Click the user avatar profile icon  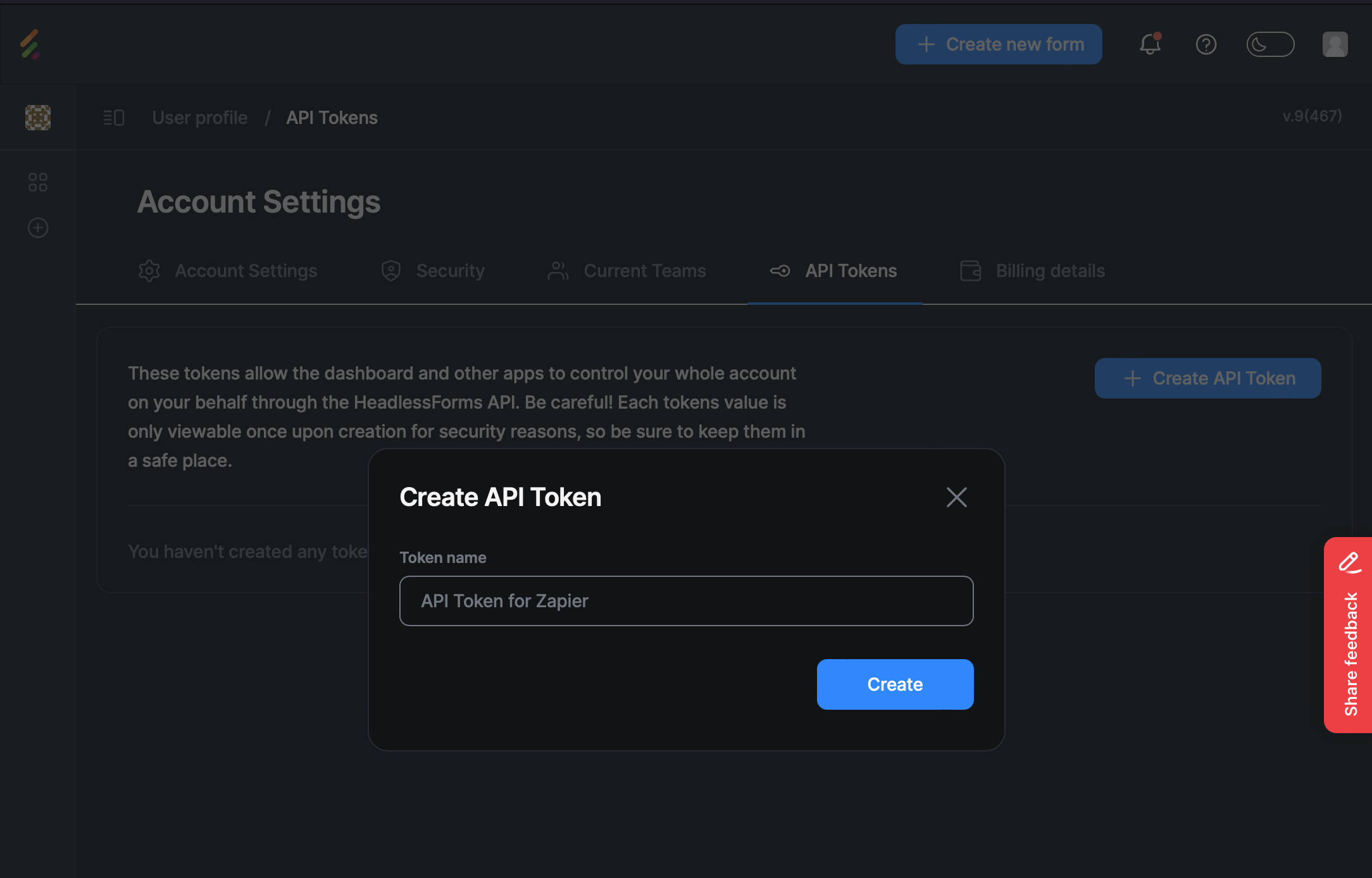pos(1336,44)
